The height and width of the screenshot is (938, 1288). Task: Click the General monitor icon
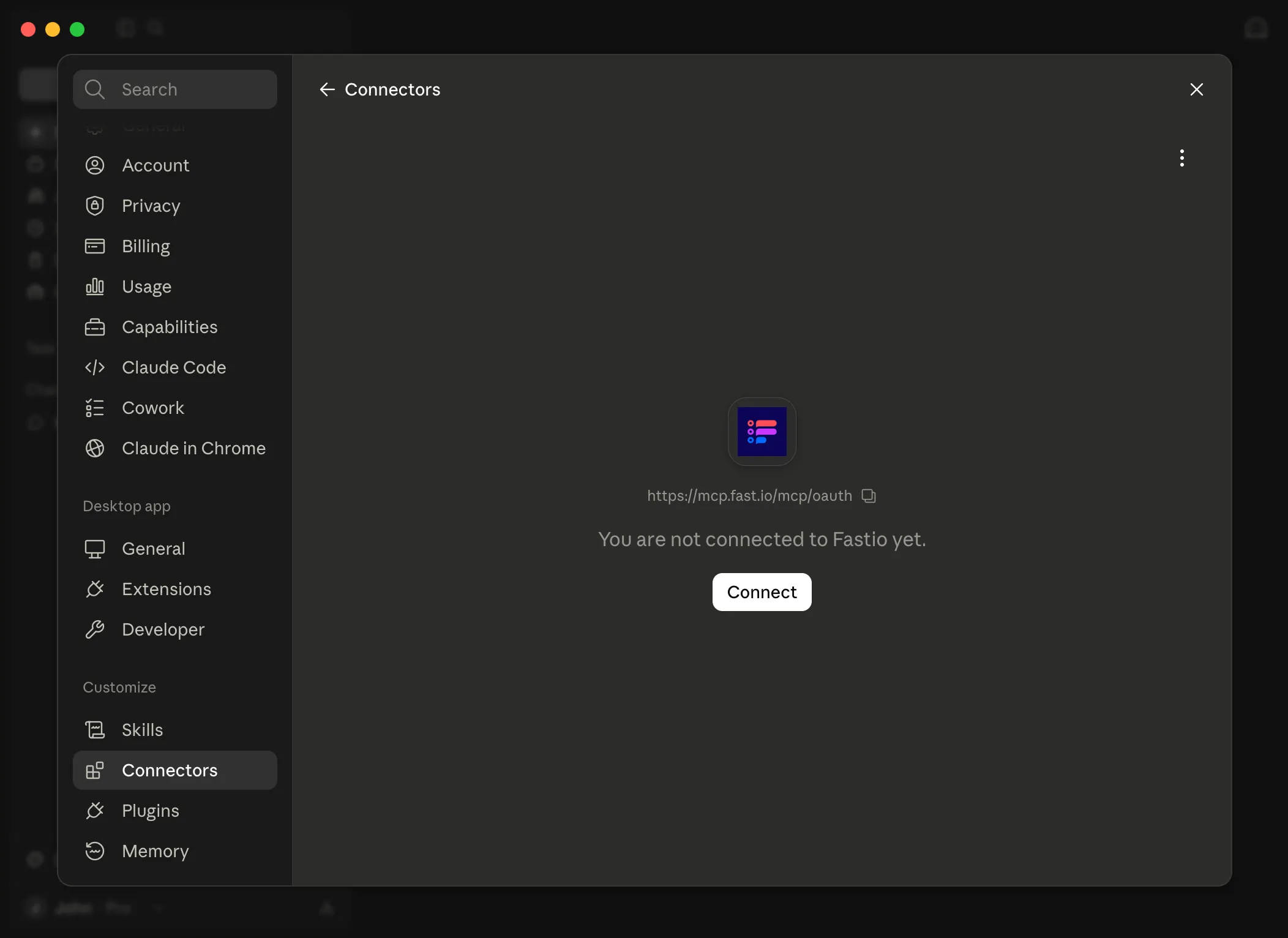[95, 549]
